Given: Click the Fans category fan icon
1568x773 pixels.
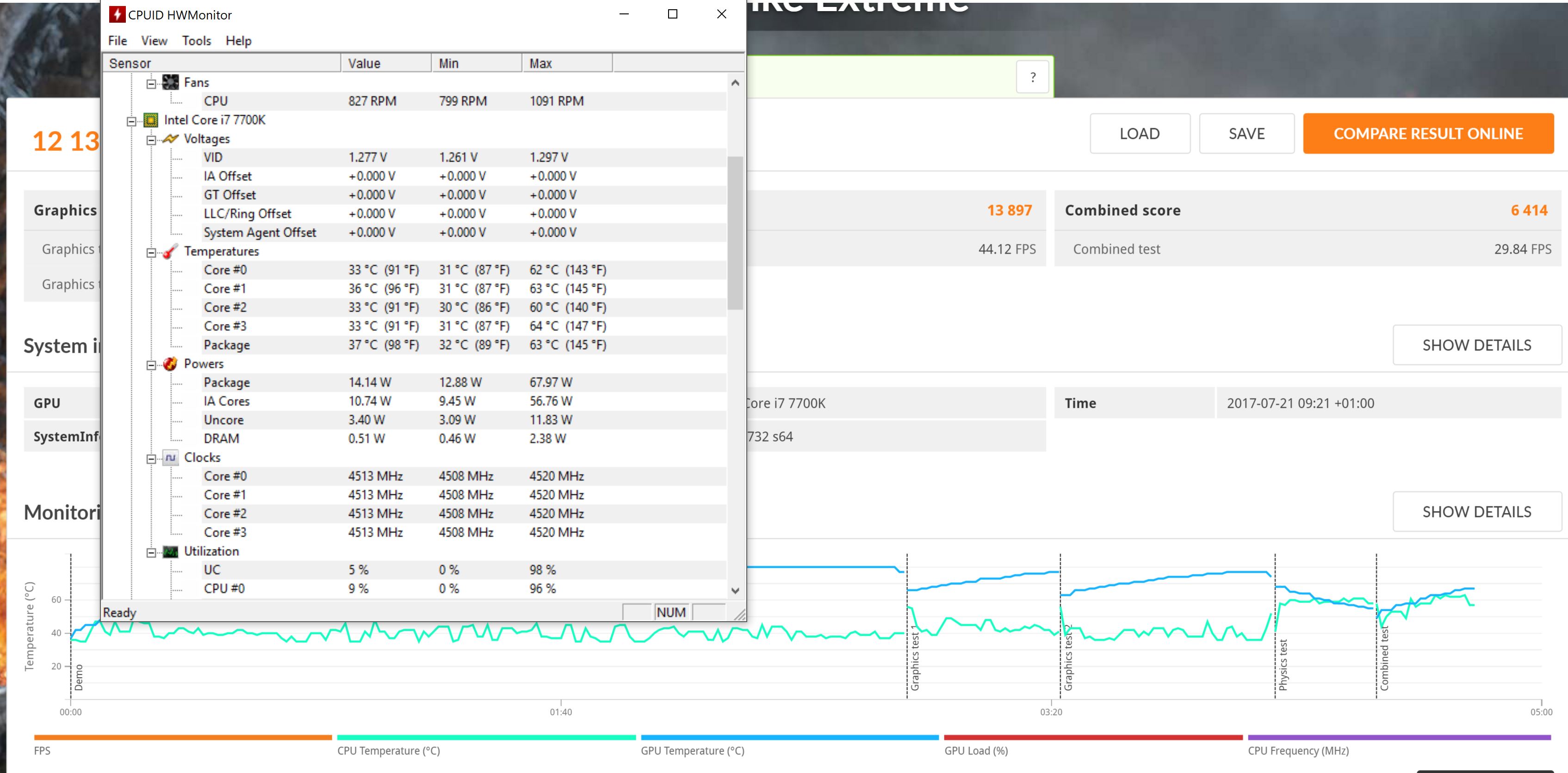Looking at the screenshot, I should click(x=170, y=82).
